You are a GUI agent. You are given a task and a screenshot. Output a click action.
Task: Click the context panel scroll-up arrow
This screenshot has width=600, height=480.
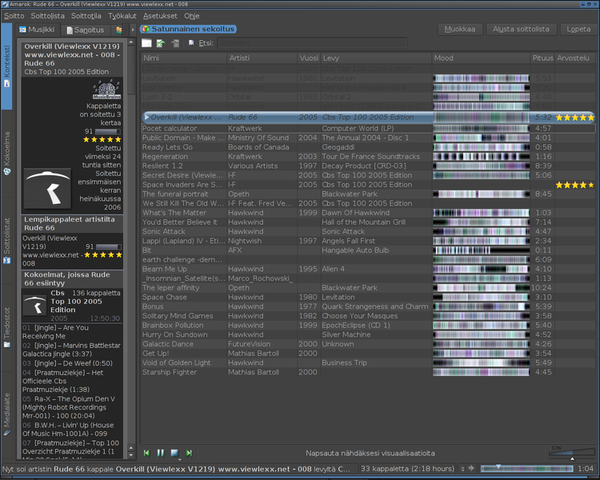coord(131,42)
